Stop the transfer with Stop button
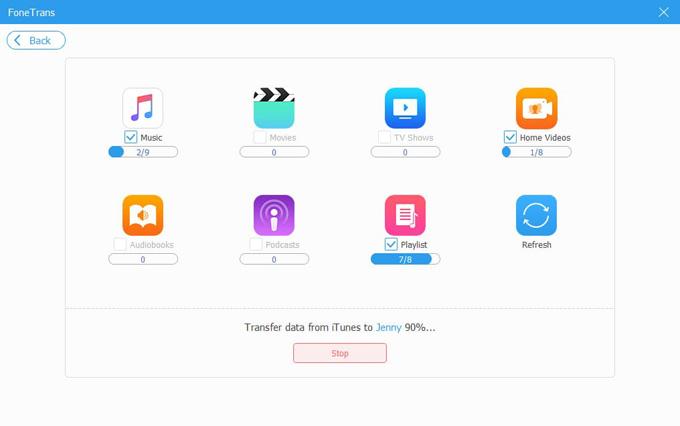The height and width of the screenshot is (426, 680). [340, 353]
